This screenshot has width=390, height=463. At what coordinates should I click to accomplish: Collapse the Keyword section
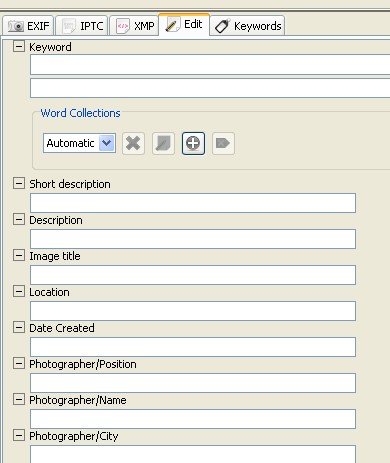19,46
